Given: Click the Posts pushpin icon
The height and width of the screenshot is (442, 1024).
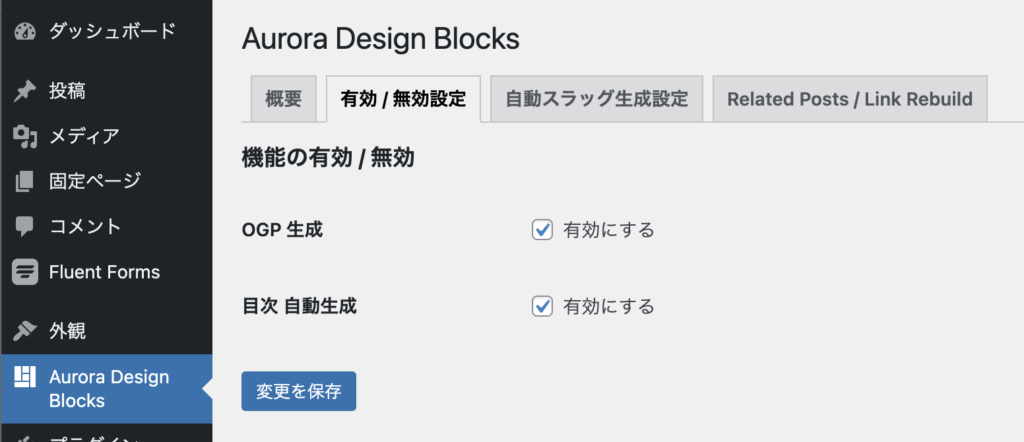Looking at the screenshot, I should (x=26, y=91).
